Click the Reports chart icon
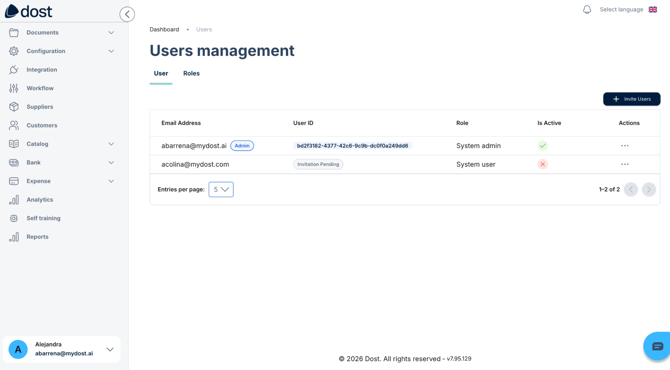The width and height of the screenshot is (670, 370). (14, 237)
